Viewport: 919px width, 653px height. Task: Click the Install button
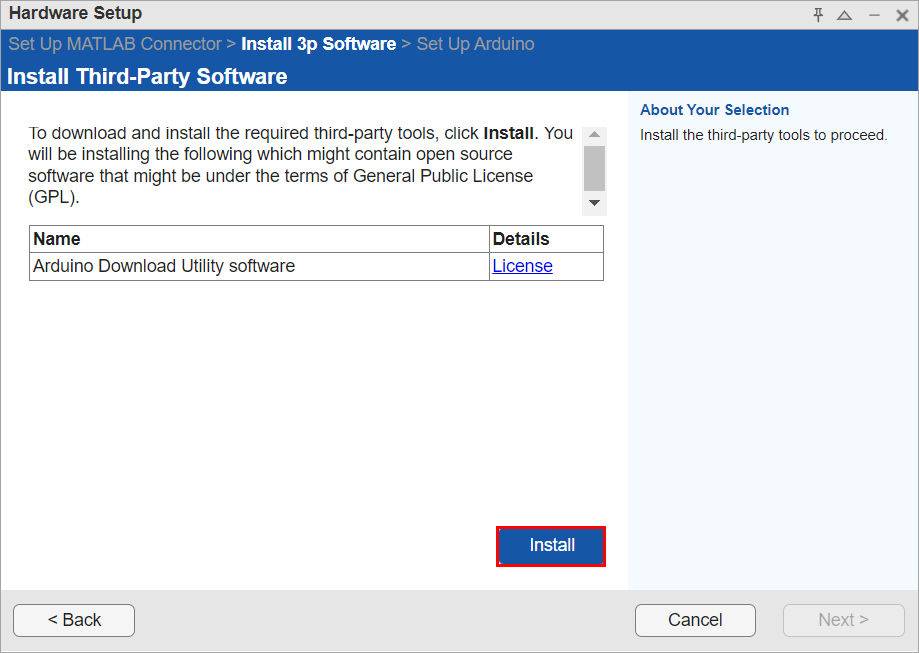(550, 546)
